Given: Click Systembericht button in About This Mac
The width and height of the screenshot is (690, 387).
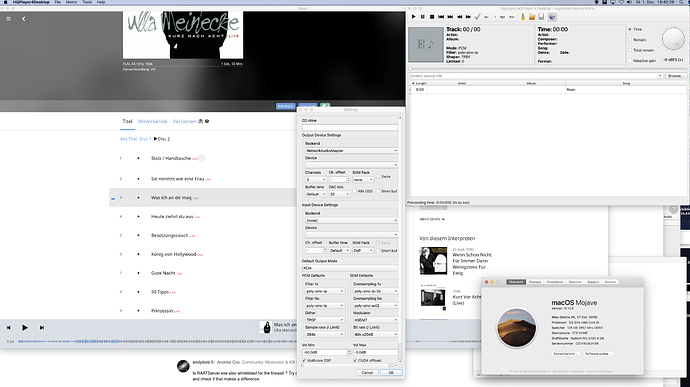Looking at the screenshot, I should (565, 354).
